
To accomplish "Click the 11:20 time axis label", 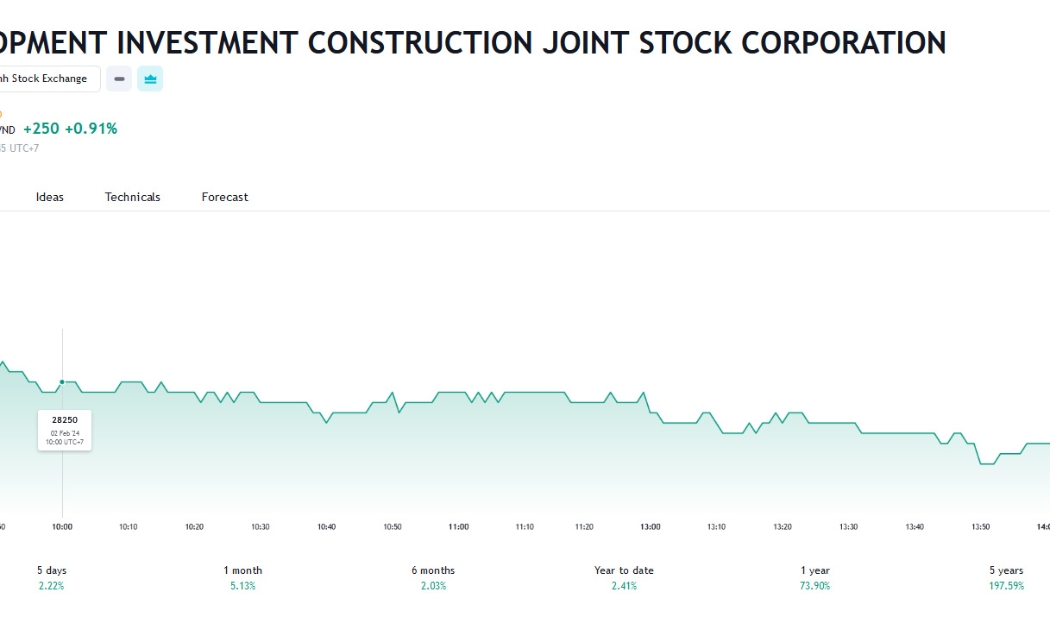I will coord(584,527).
